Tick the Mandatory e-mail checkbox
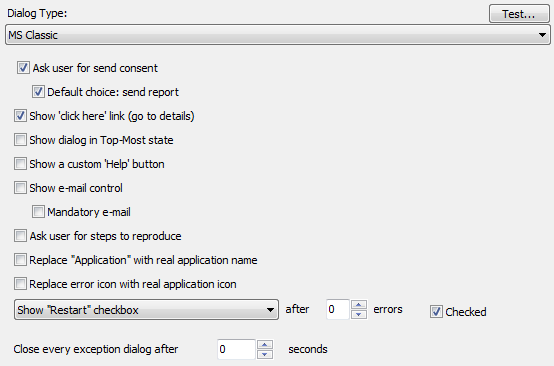This screenshot has width=554, height=366. (x=38, y=212)
